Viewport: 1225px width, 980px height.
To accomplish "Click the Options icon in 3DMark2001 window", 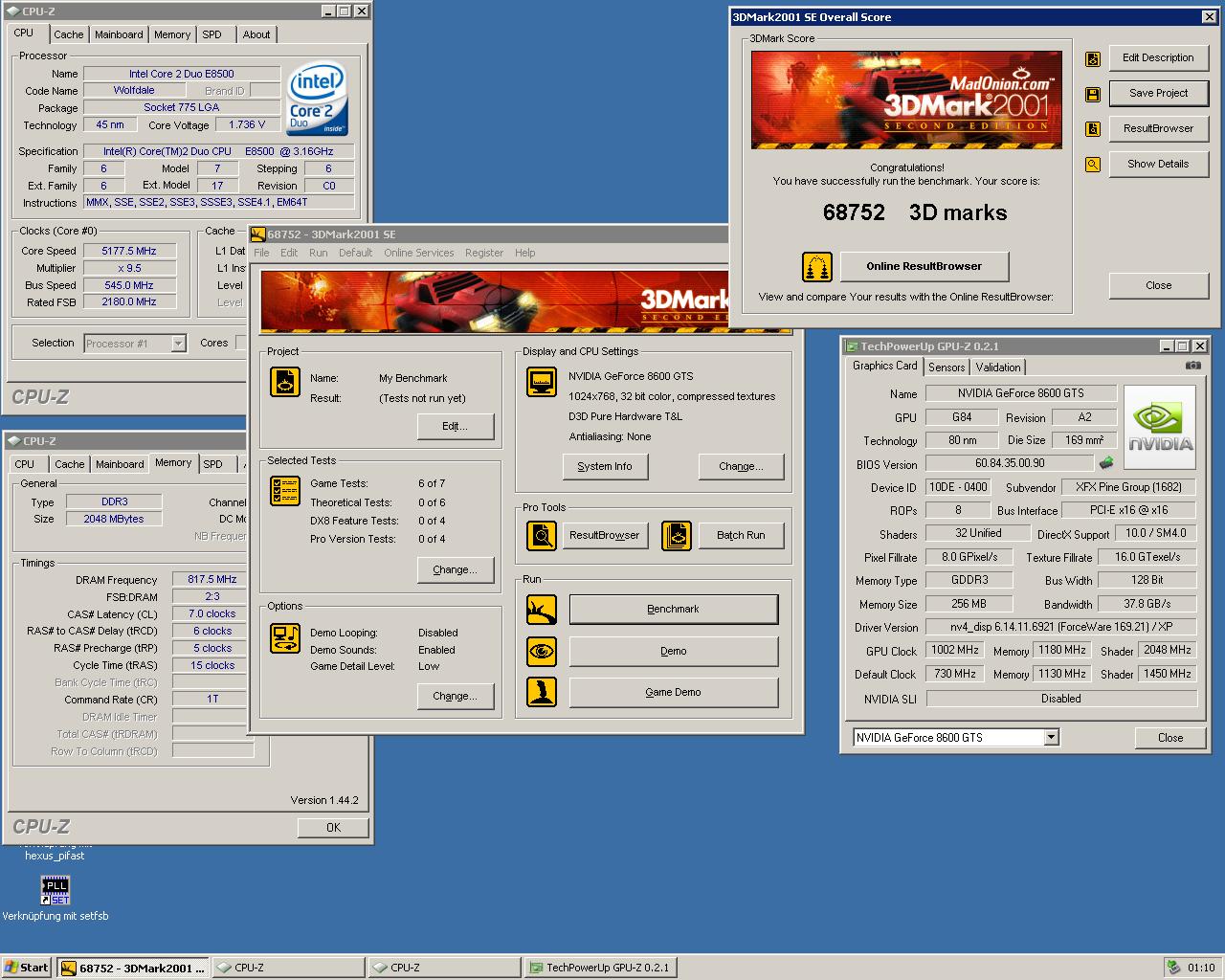I will (285, 638).
